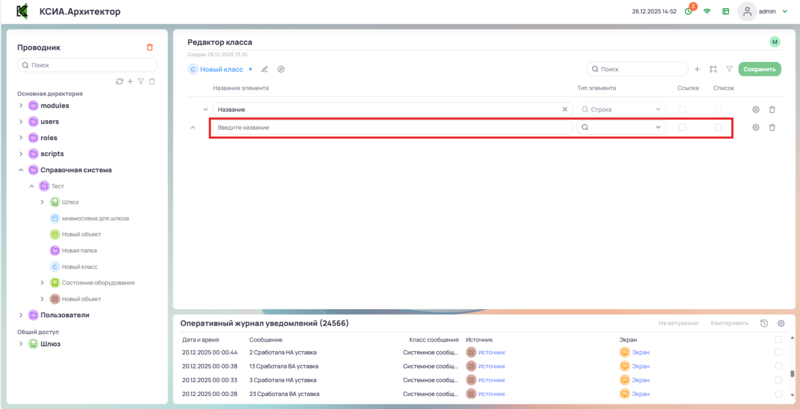Click the red trash icon in Проводник header

coord(150,47)
